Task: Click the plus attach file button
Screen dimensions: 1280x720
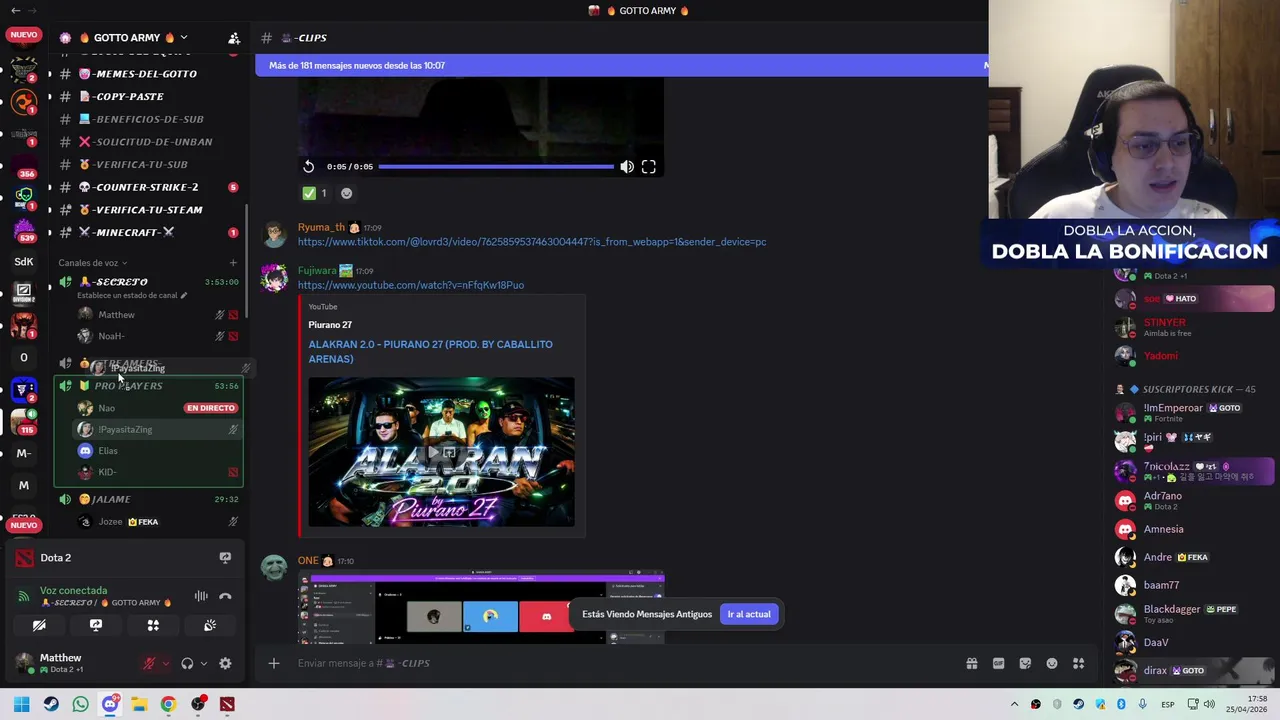Action: click(x=273, y=663)
